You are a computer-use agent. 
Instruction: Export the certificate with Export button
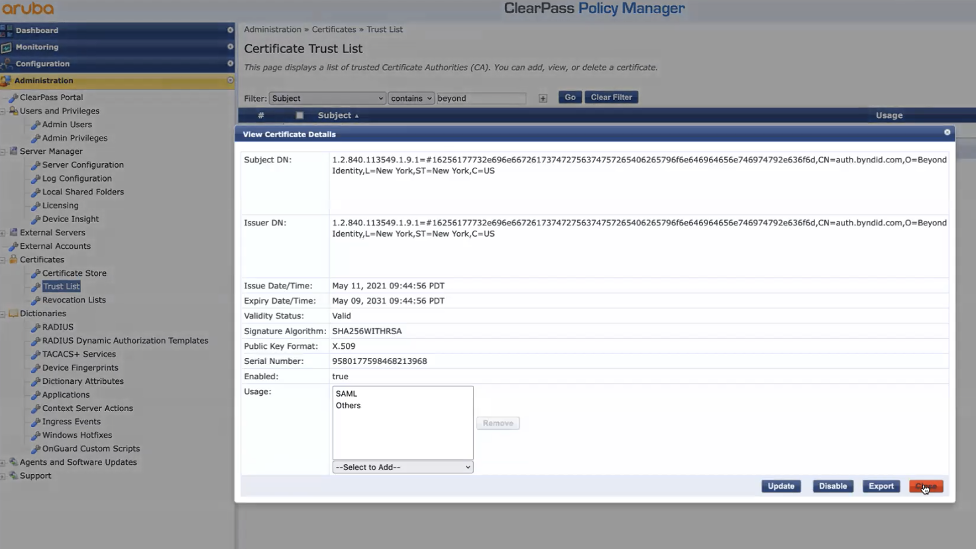(881, 486)
